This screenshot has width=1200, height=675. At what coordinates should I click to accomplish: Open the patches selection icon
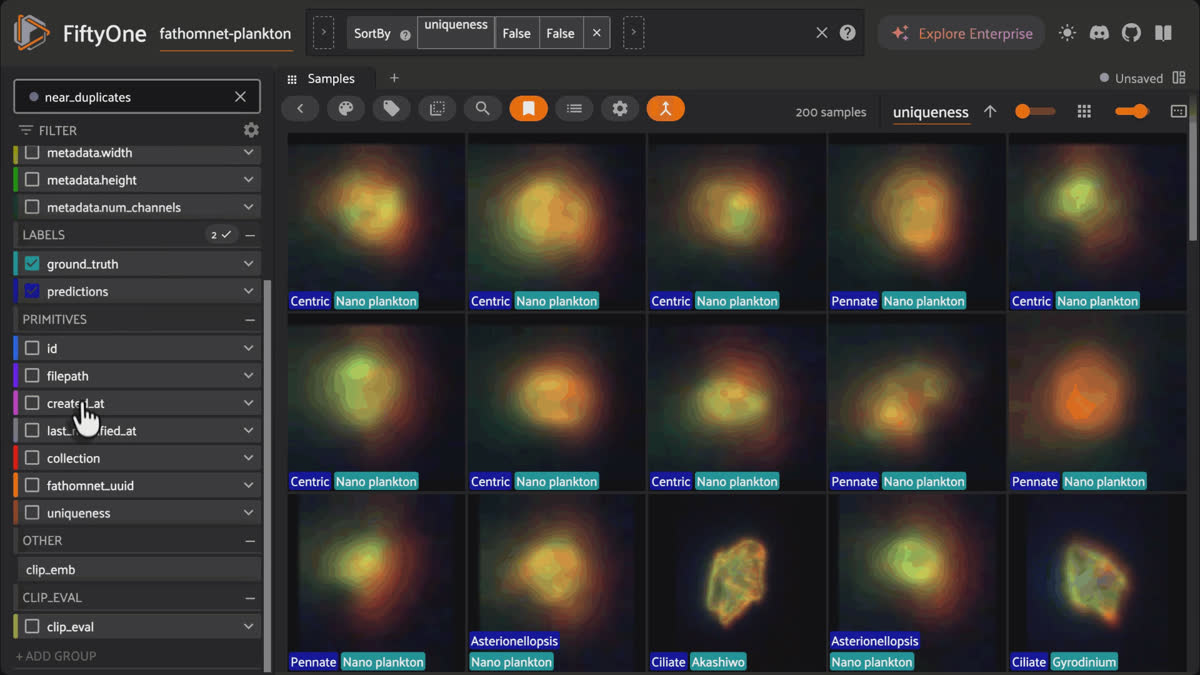(437, 109)
